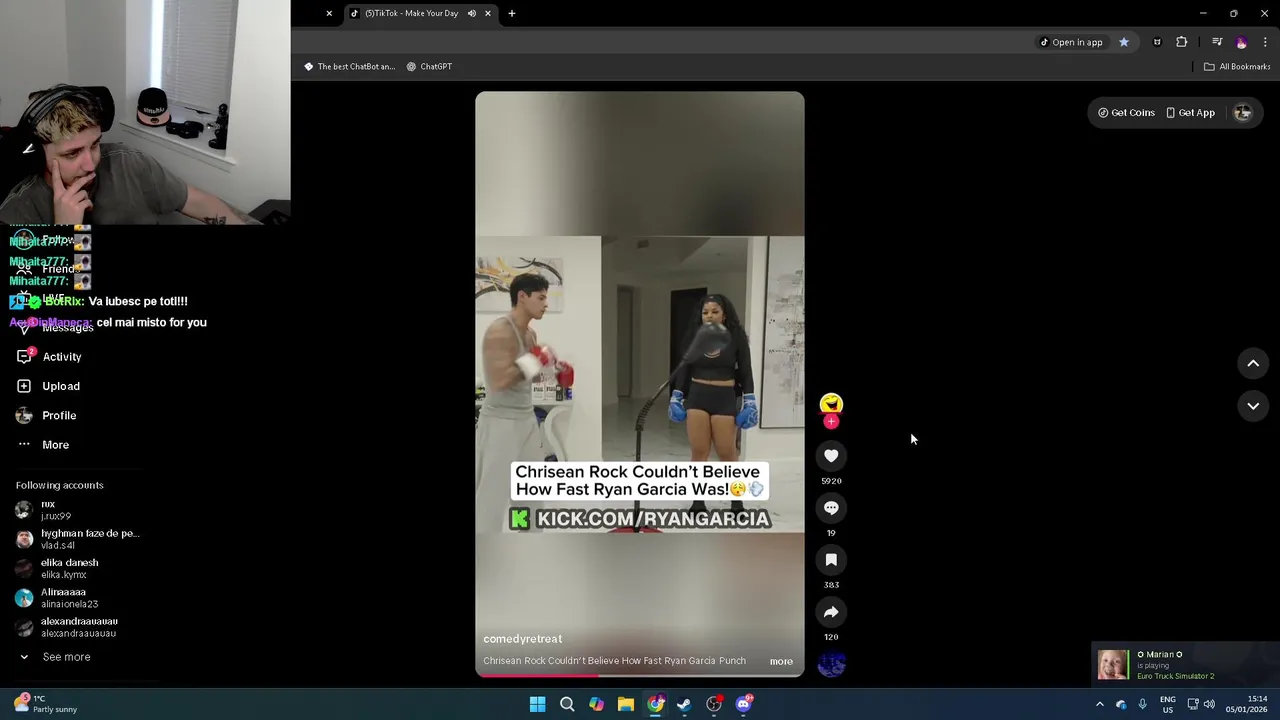Open Windows Start menu
The height and width of the screenshot is (720, 1280).
click(537, 704)
